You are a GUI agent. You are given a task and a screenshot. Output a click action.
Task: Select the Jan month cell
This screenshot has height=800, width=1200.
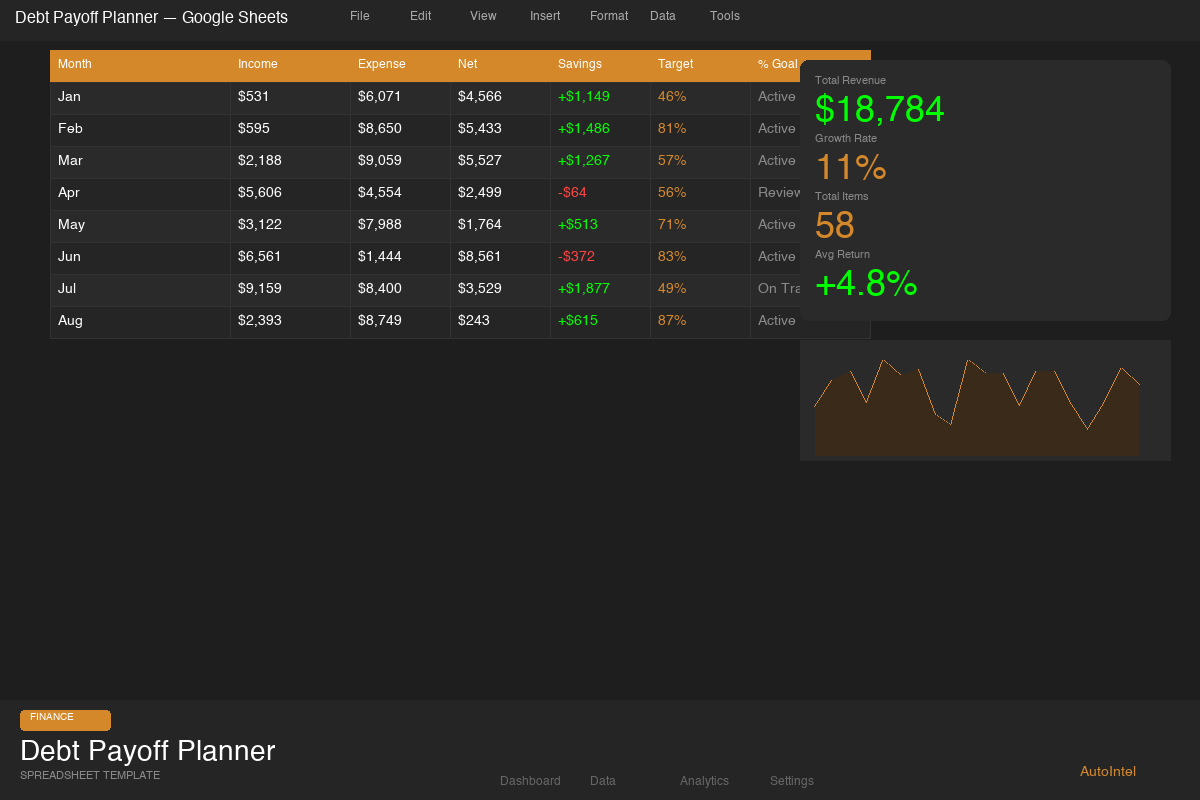(140, 98)
